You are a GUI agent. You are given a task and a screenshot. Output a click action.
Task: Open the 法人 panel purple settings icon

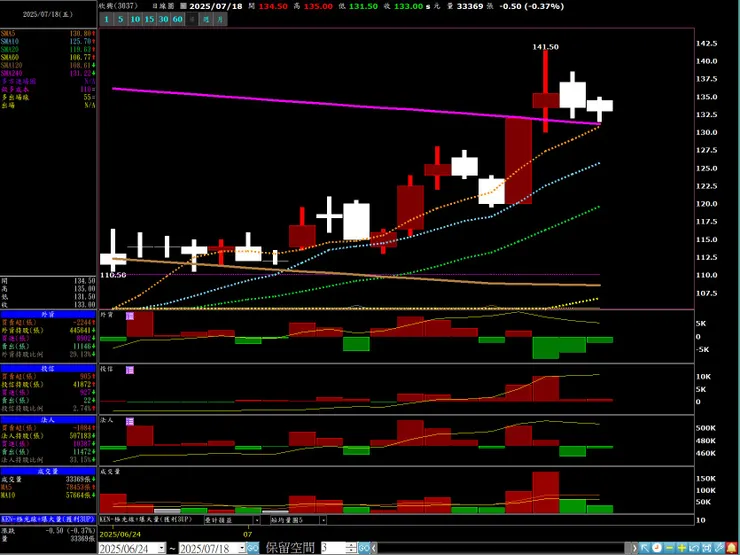130,421
